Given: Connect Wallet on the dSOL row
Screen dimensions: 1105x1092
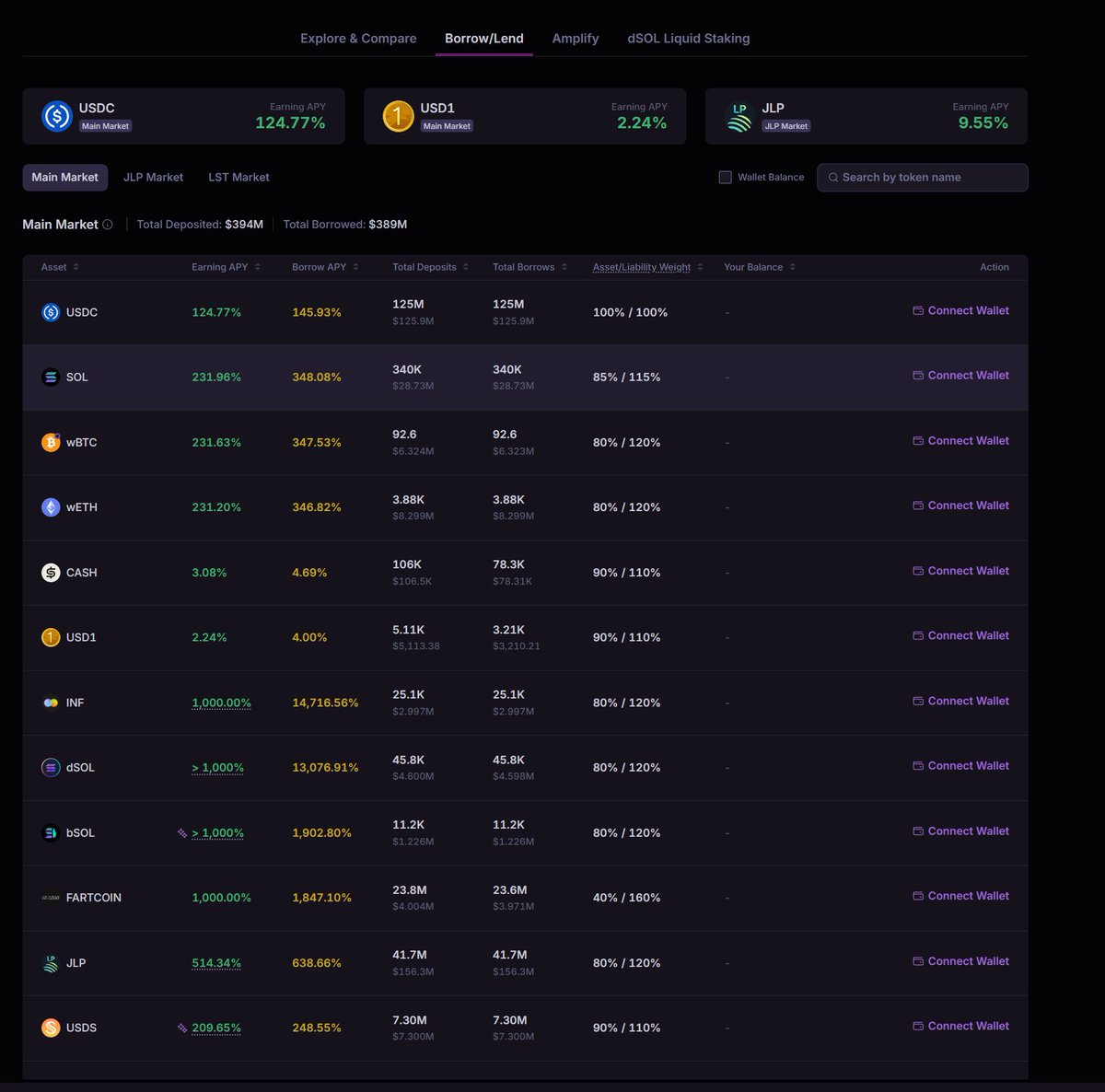Looking at the screenshot, I should (960, 765).
